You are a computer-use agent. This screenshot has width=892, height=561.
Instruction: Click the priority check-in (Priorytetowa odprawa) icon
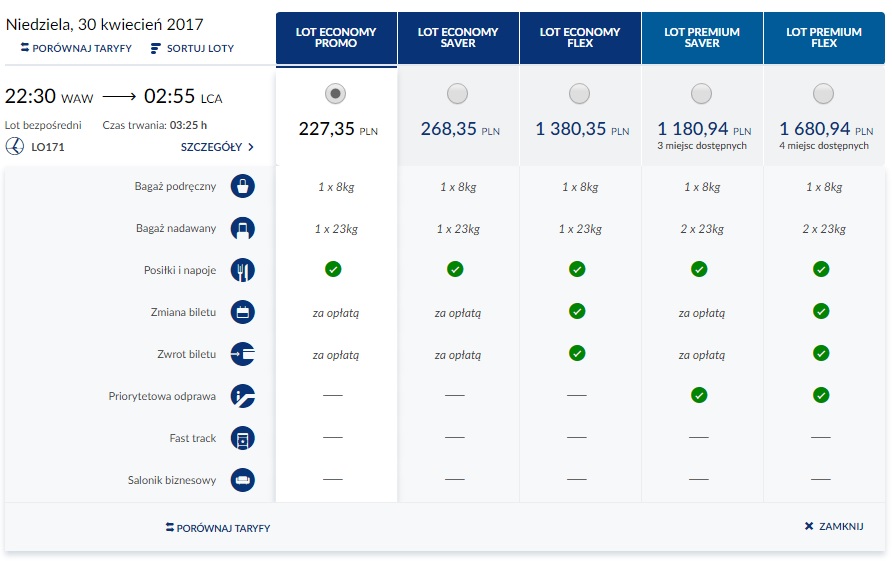242,396
